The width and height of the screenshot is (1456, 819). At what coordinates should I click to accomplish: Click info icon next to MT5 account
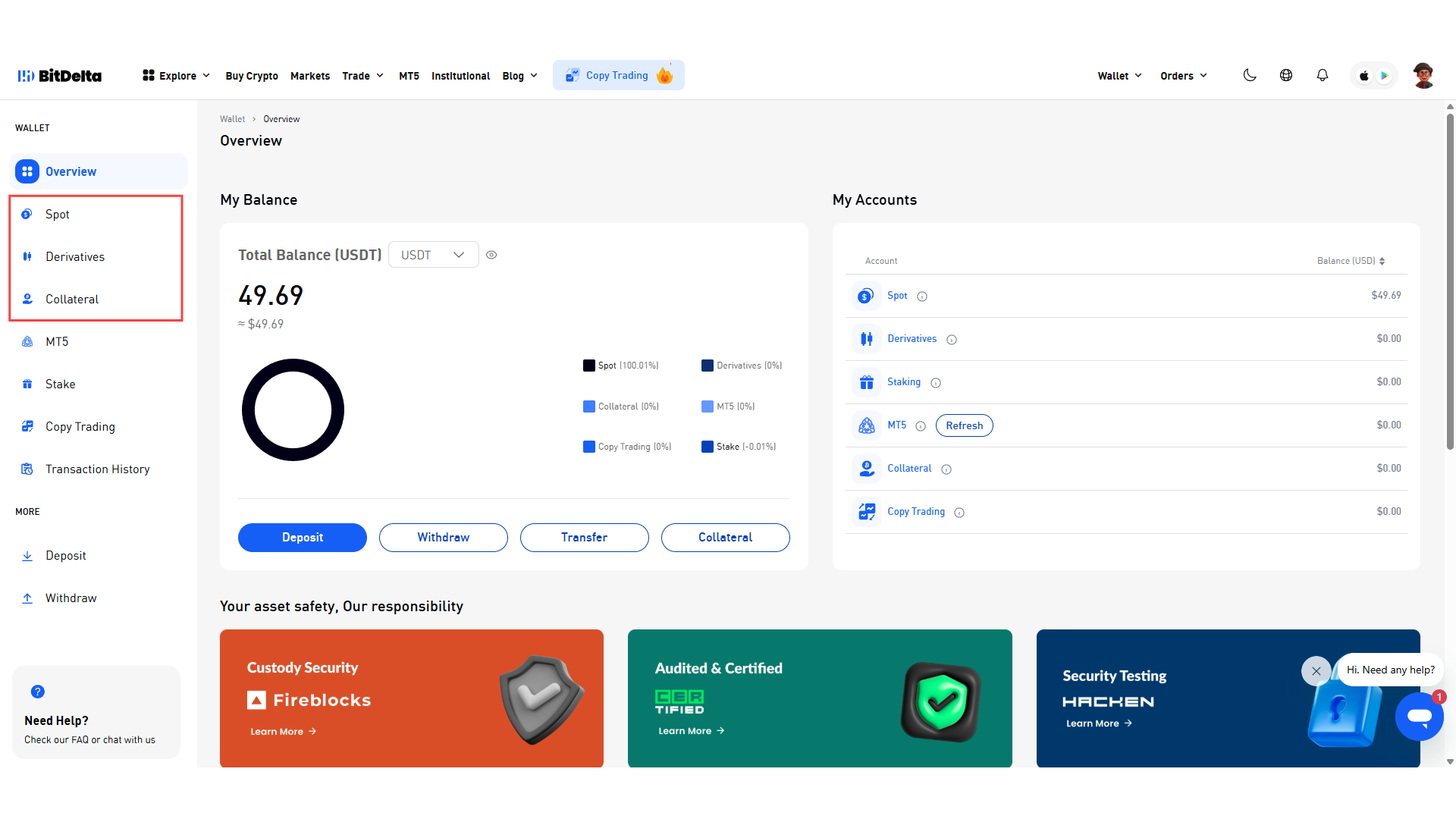point(921,426)
